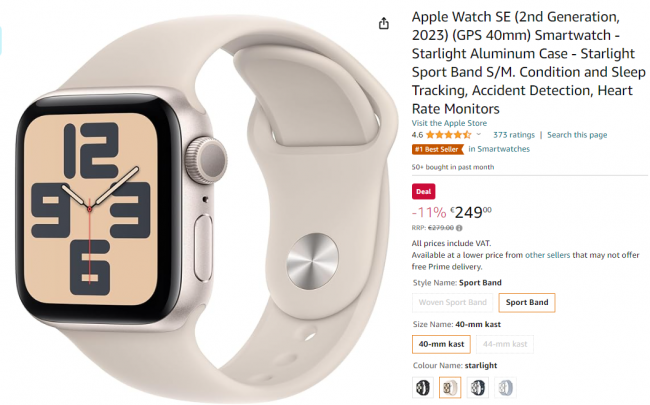Click the #1 Best Seller badge

pos(437,149)
